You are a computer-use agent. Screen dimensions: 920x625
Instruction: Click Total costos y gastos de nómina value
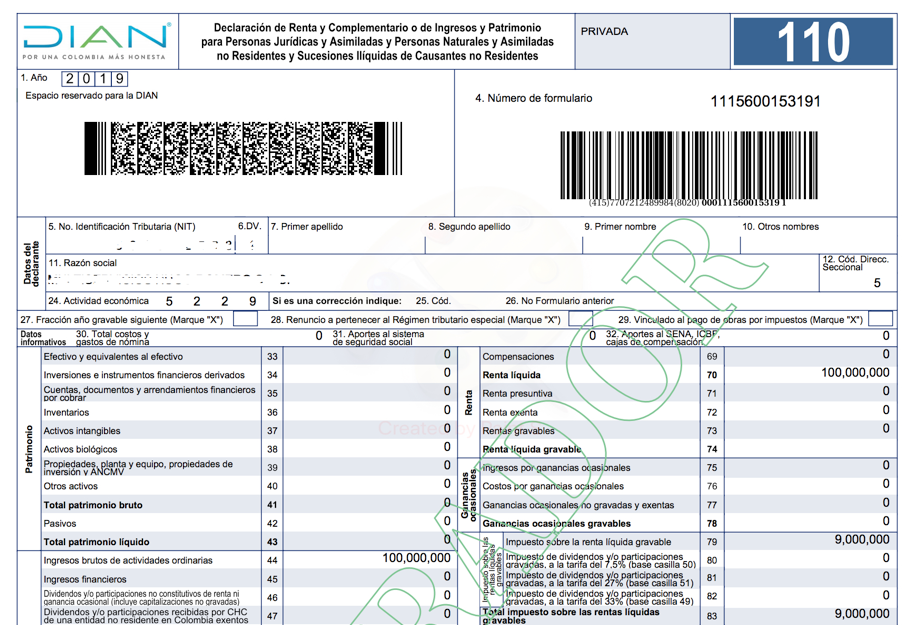pos(319,336)
